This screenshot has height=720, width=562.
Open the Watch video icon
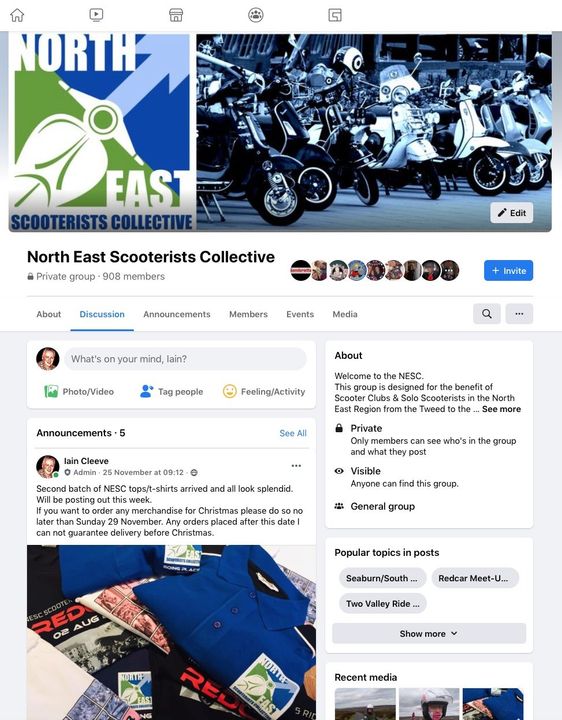tap(96, 15)
